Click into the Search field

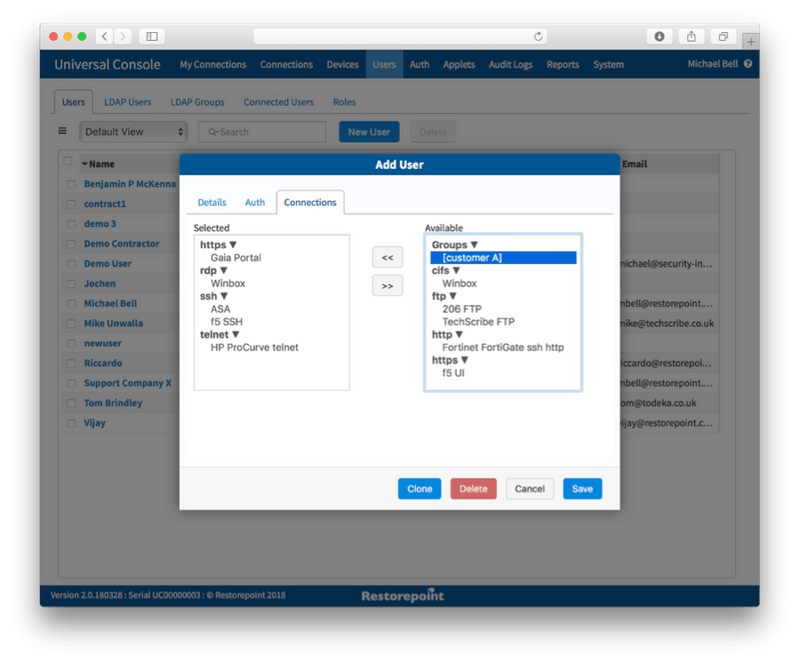pyautogui.click(x=262, y=132)
